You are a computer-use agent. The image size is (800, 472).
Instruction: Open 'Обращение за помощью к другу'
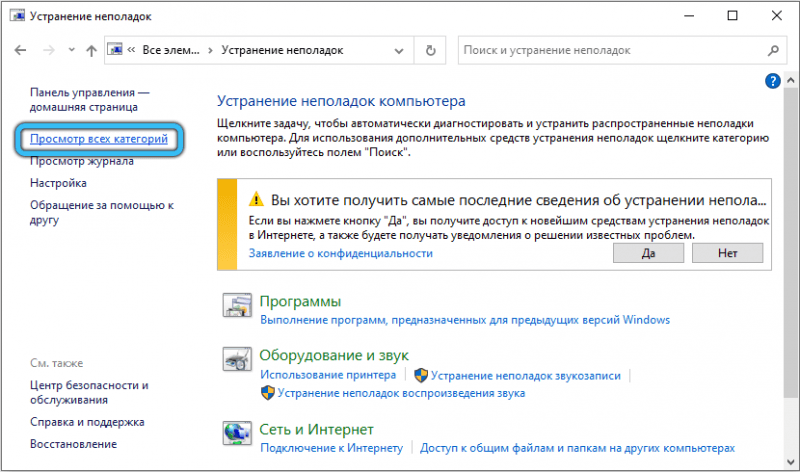coord(102,212)
